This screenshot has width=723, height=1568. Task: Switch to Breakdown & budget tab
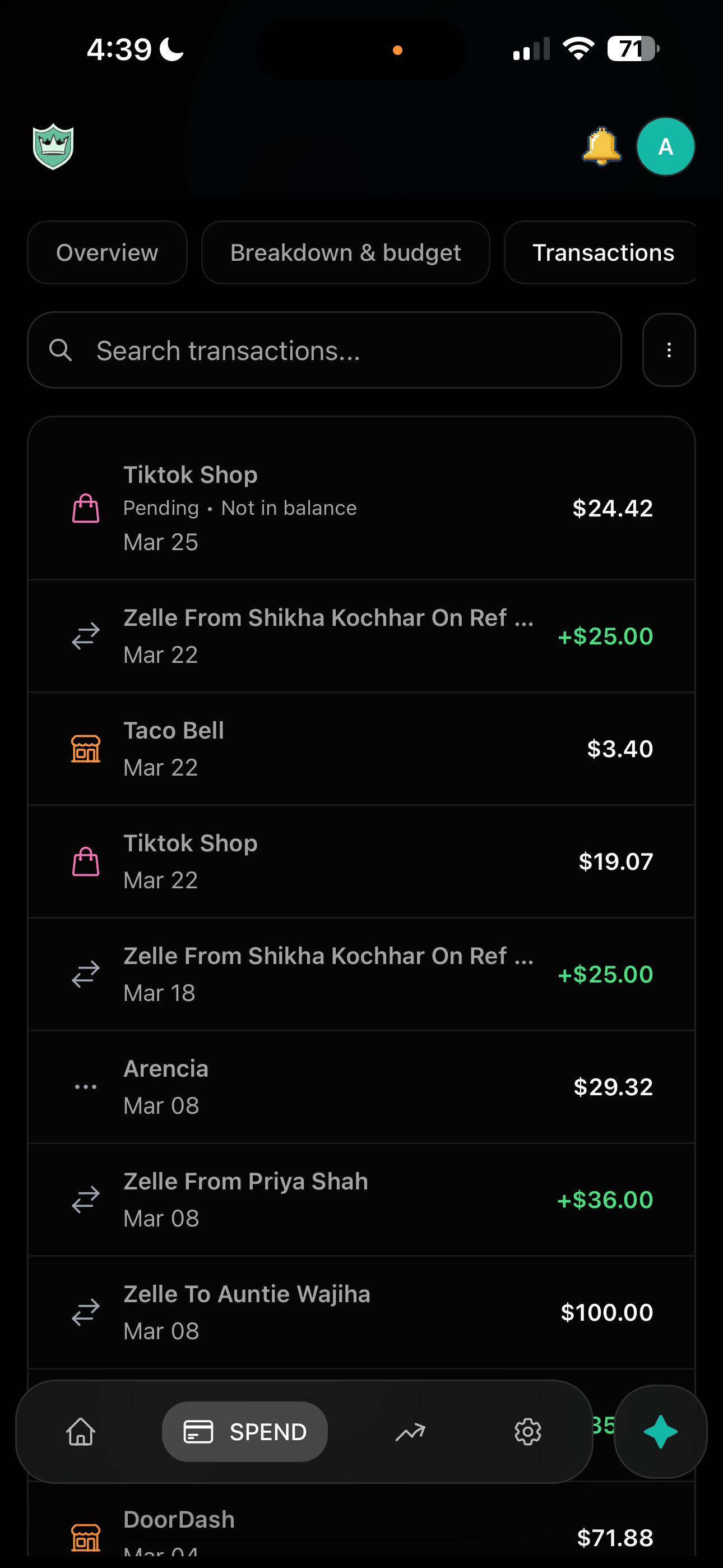tap(345, 252)
